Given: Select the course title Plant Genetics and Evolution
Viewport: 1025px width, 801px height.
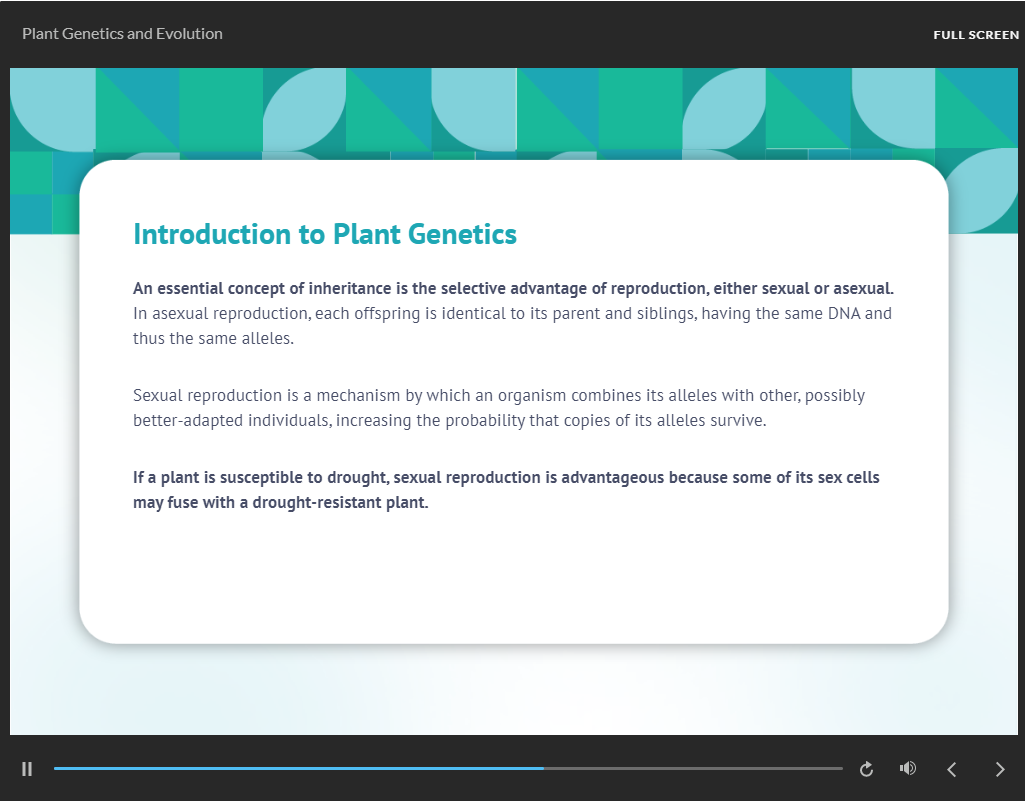Looking at the screenshot, I should pyautogui.click(x=122, y=33).
